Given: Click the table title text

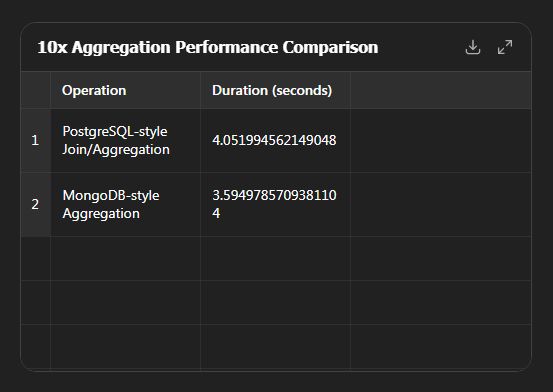Looking at the screenshot, I should click(208, 47).
